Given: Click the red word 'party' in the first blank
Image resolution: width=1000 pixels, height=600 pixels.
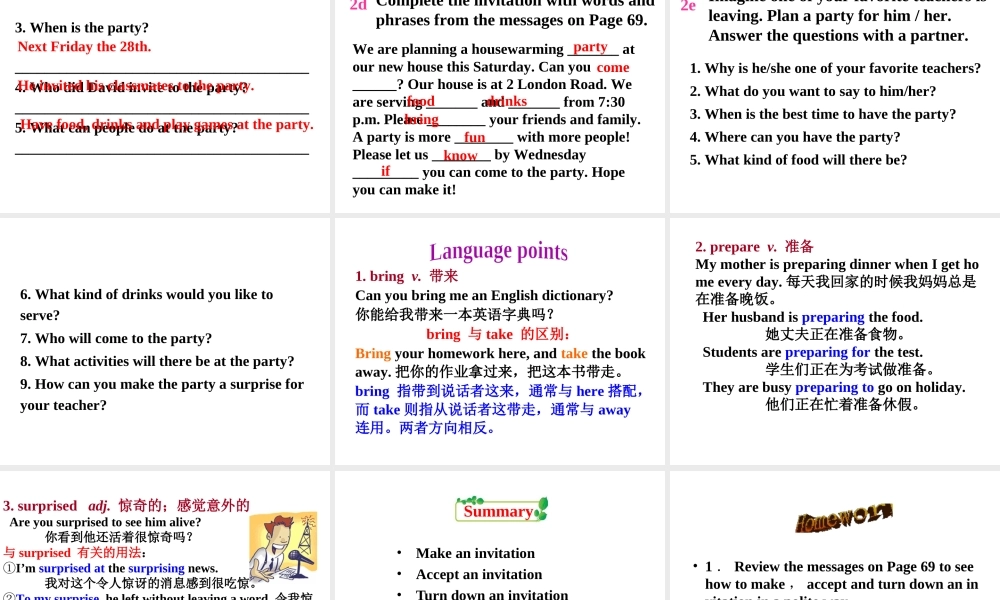Looking at the screenshot, I should point(590,47).
